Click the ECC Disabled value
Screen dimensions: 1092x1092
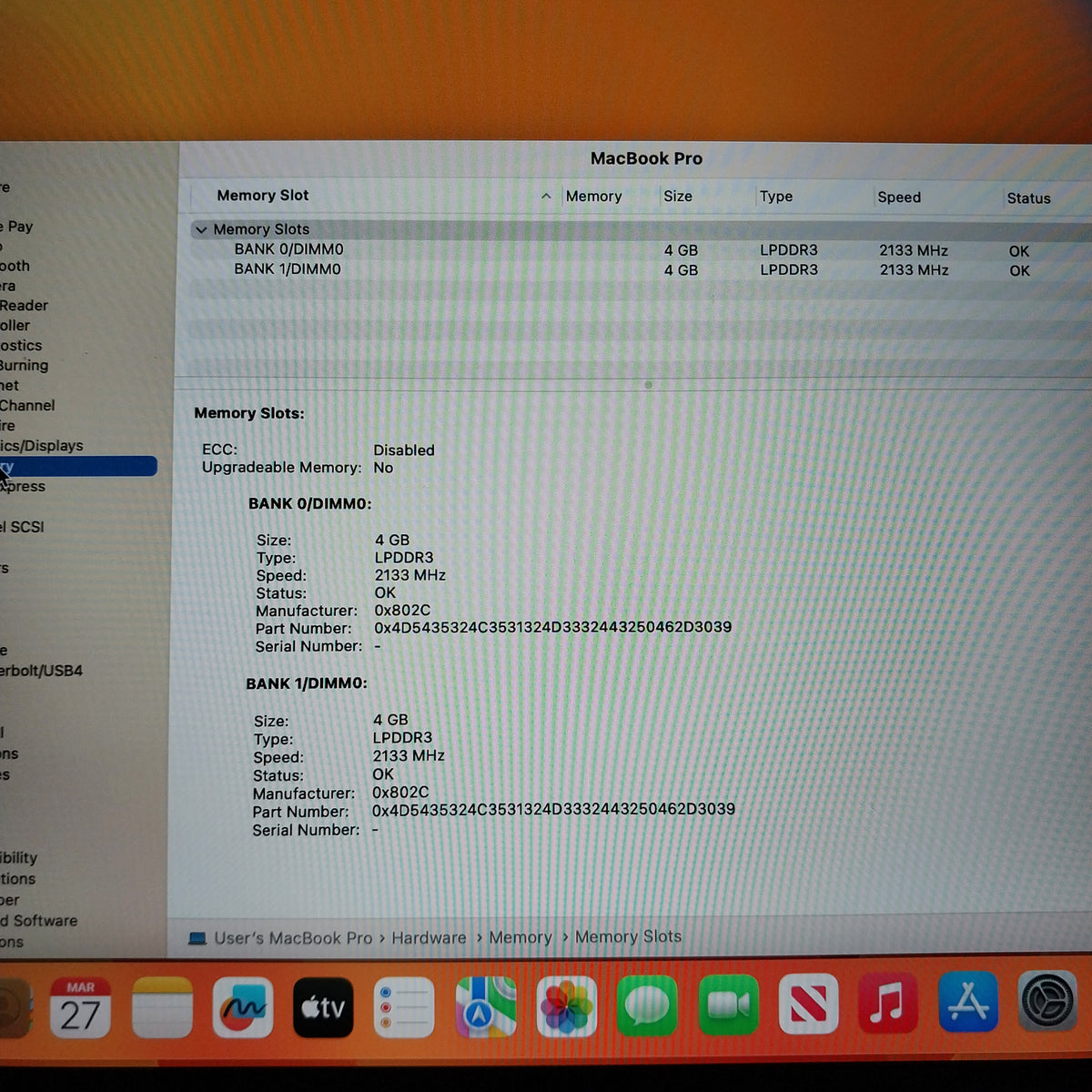tap(404, 450)
